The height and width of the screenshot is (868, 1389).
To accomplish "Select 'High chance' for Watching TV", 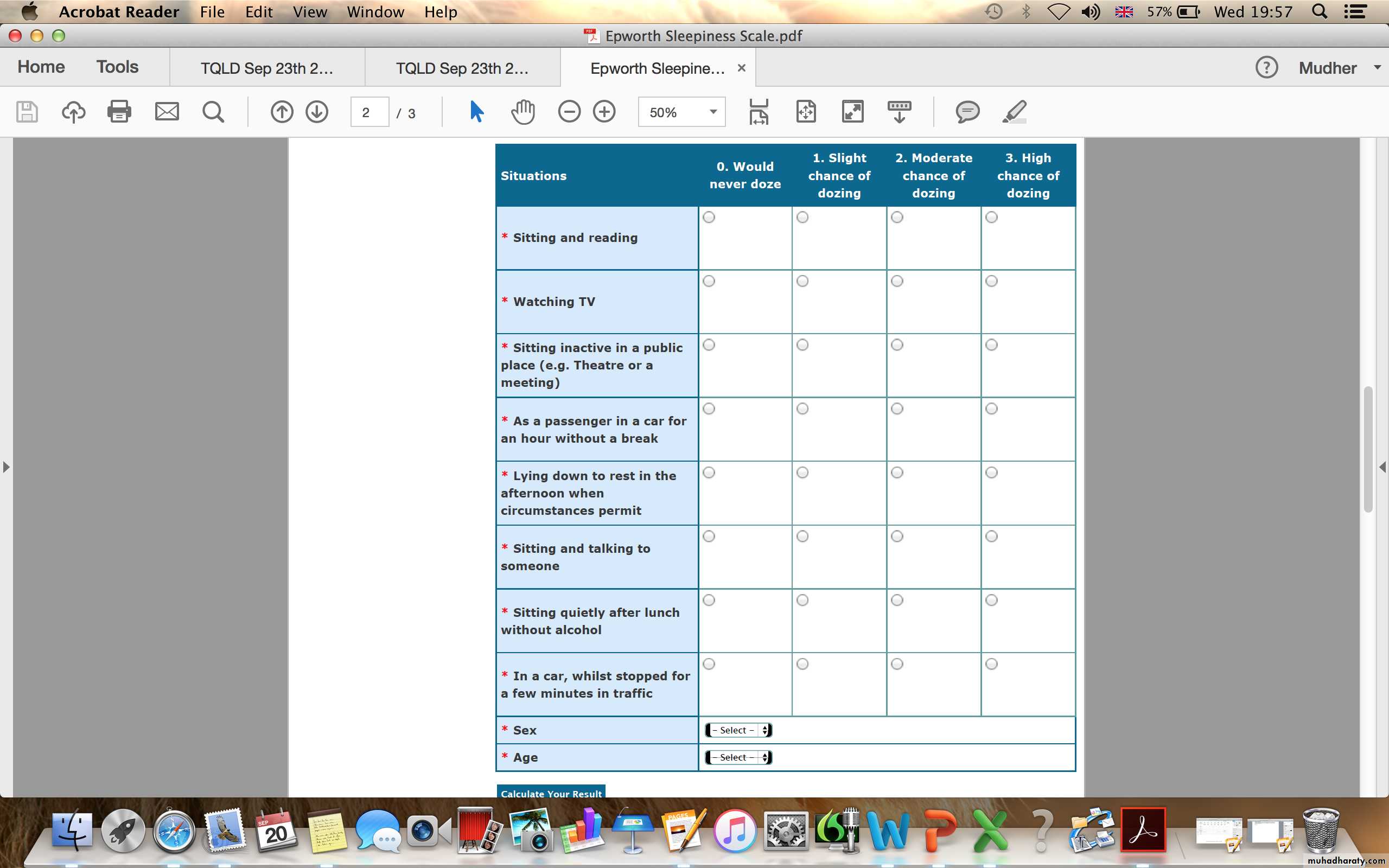I will [x=991, y=280].
